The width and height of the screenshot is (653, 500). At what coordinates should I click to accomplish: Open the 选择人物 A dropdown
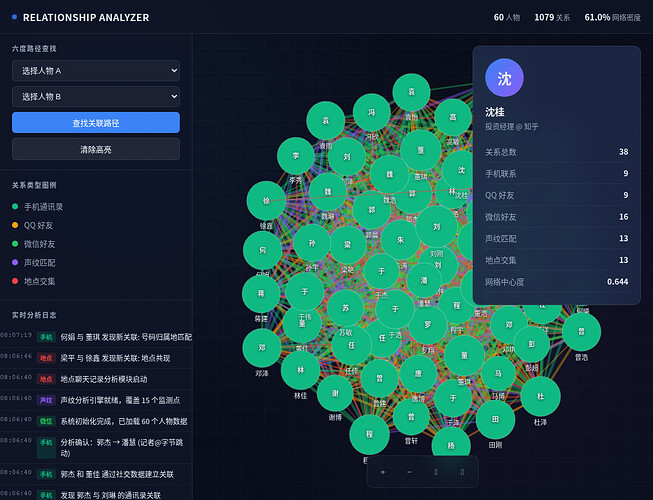(x=96, y=71)
